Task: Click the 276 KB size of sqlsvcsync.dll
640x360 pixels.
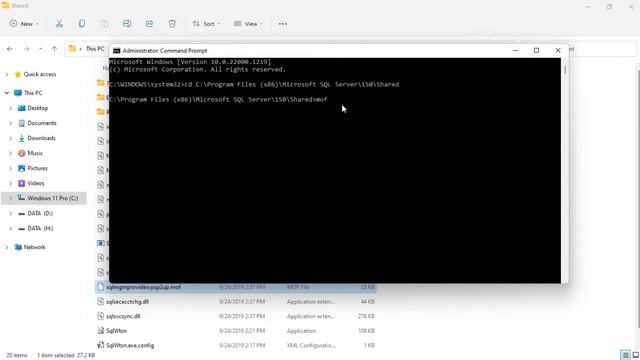Action: (x=366, y=316)
